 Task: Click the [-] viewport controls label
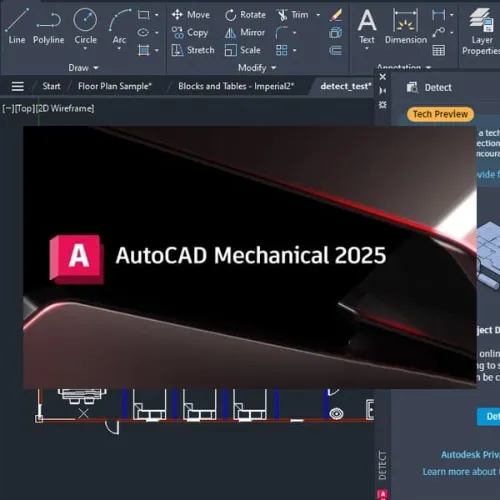point(8,108)
